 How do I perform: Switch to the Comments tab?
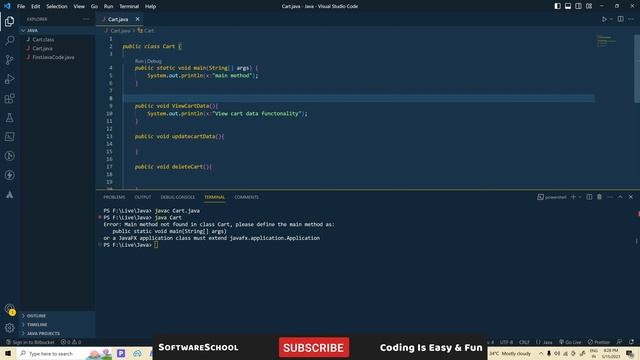pos(246,197)
